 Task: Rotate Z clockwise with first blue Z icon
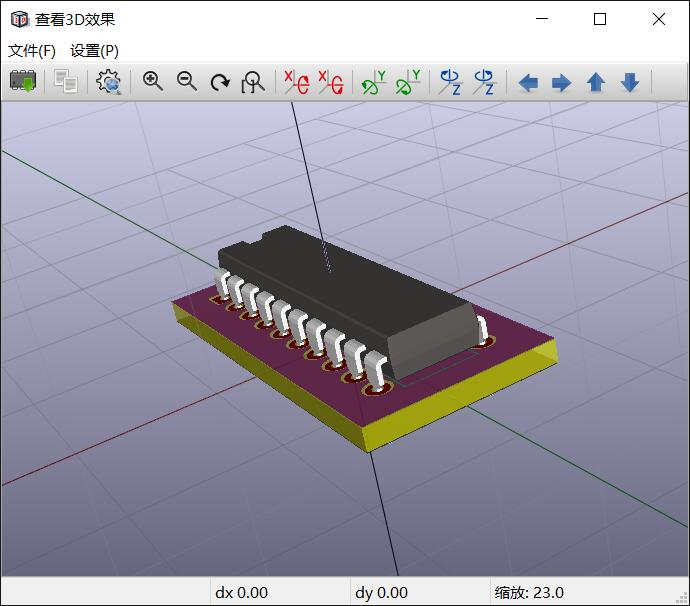coord(451,82)
